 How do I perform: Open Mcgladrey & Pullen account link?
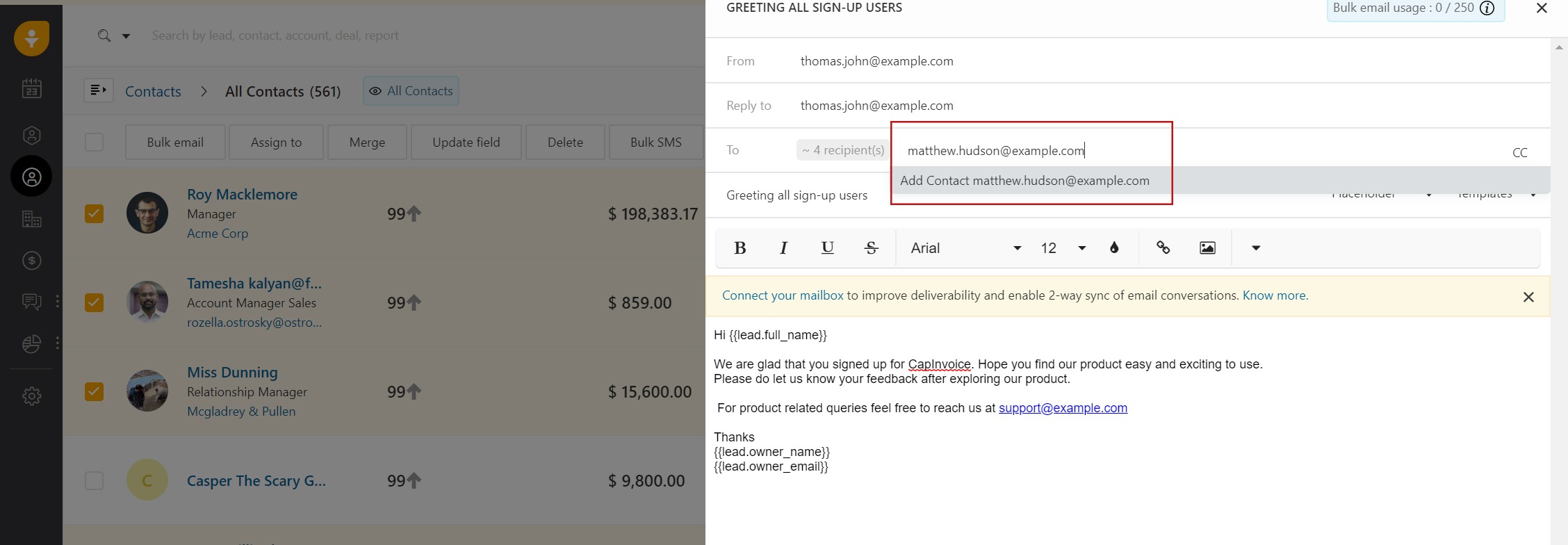pyautogui.click(x=241, y=412)
